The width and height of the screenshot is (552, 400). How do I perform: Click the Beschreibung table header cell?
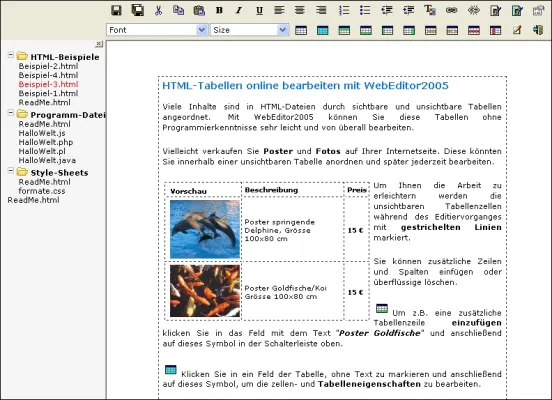click(293, 190)
